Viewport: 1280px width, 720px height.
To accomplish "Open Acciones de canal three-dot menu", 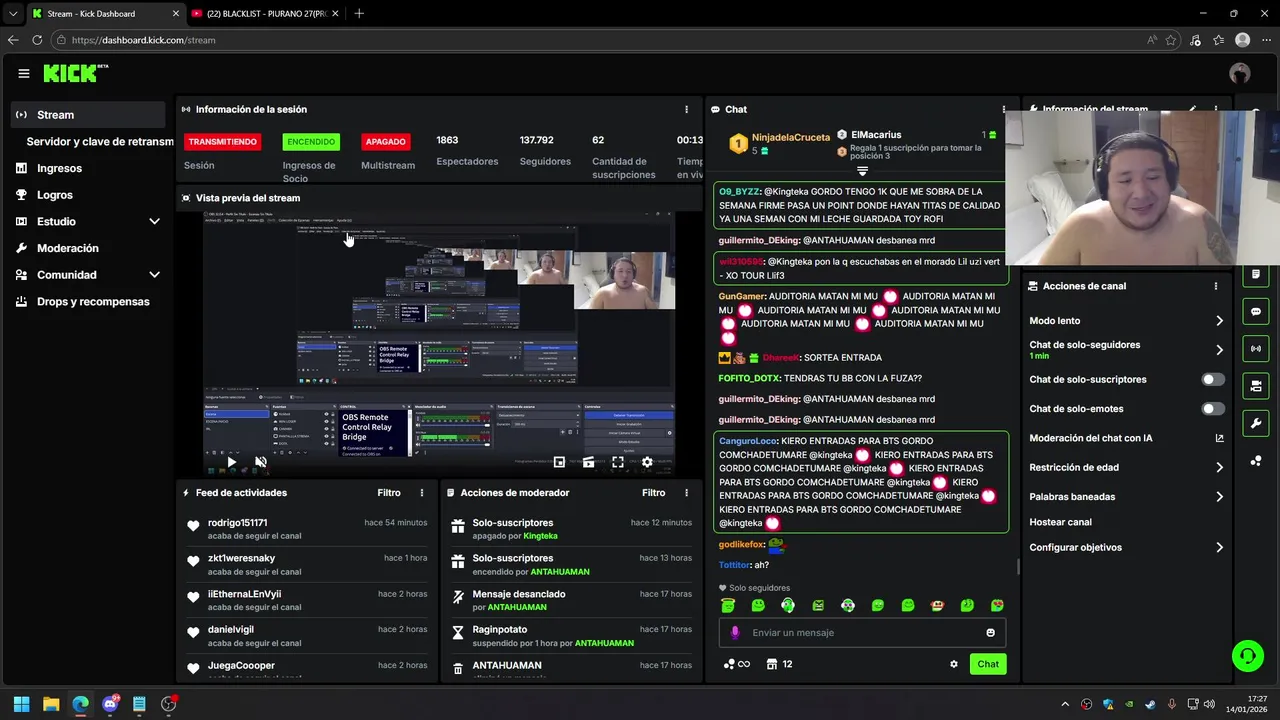I will 1216,286.
